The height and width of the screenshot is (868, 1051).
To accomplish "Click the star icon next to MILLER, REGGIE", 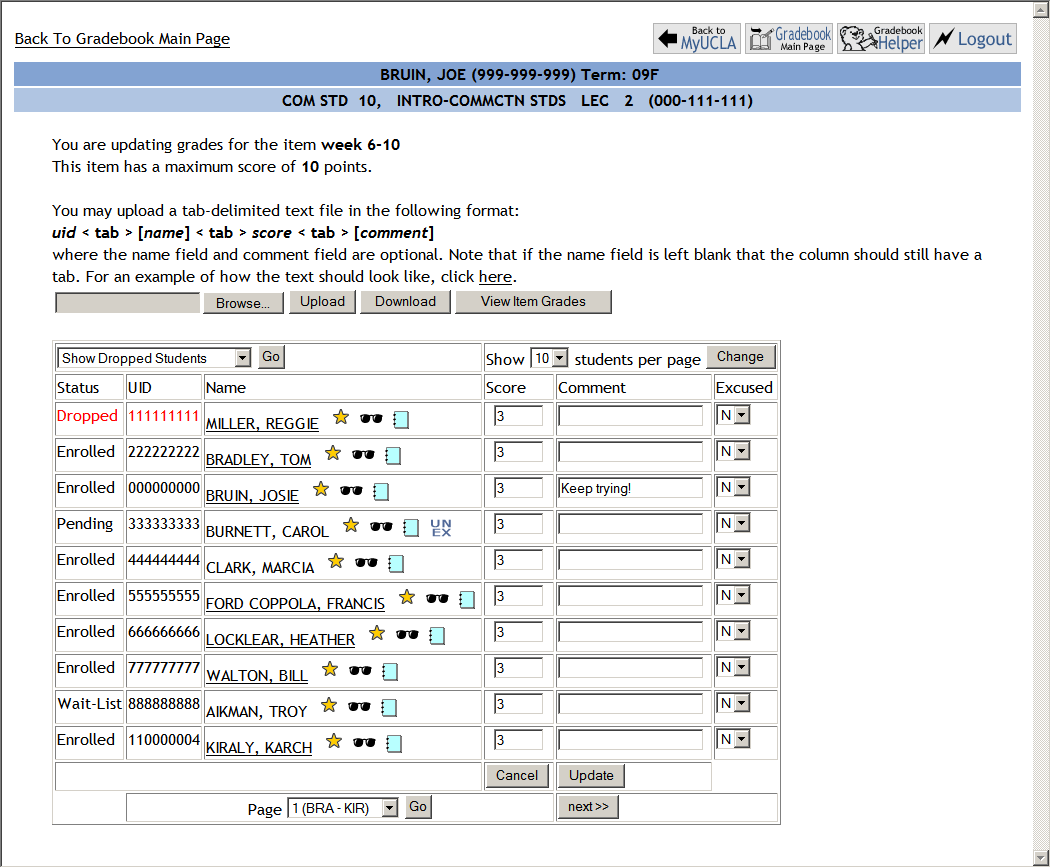I will pos(340,418).
